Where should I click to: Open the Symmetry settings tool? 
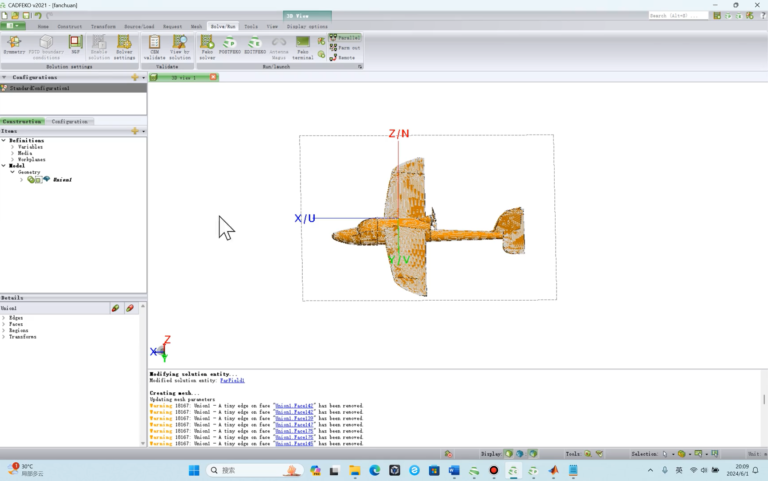coord(14,45)
